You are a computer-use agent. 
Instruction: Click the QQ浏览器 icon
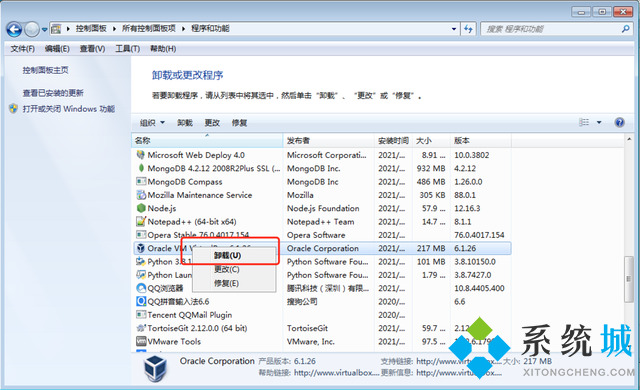[141, 288]
